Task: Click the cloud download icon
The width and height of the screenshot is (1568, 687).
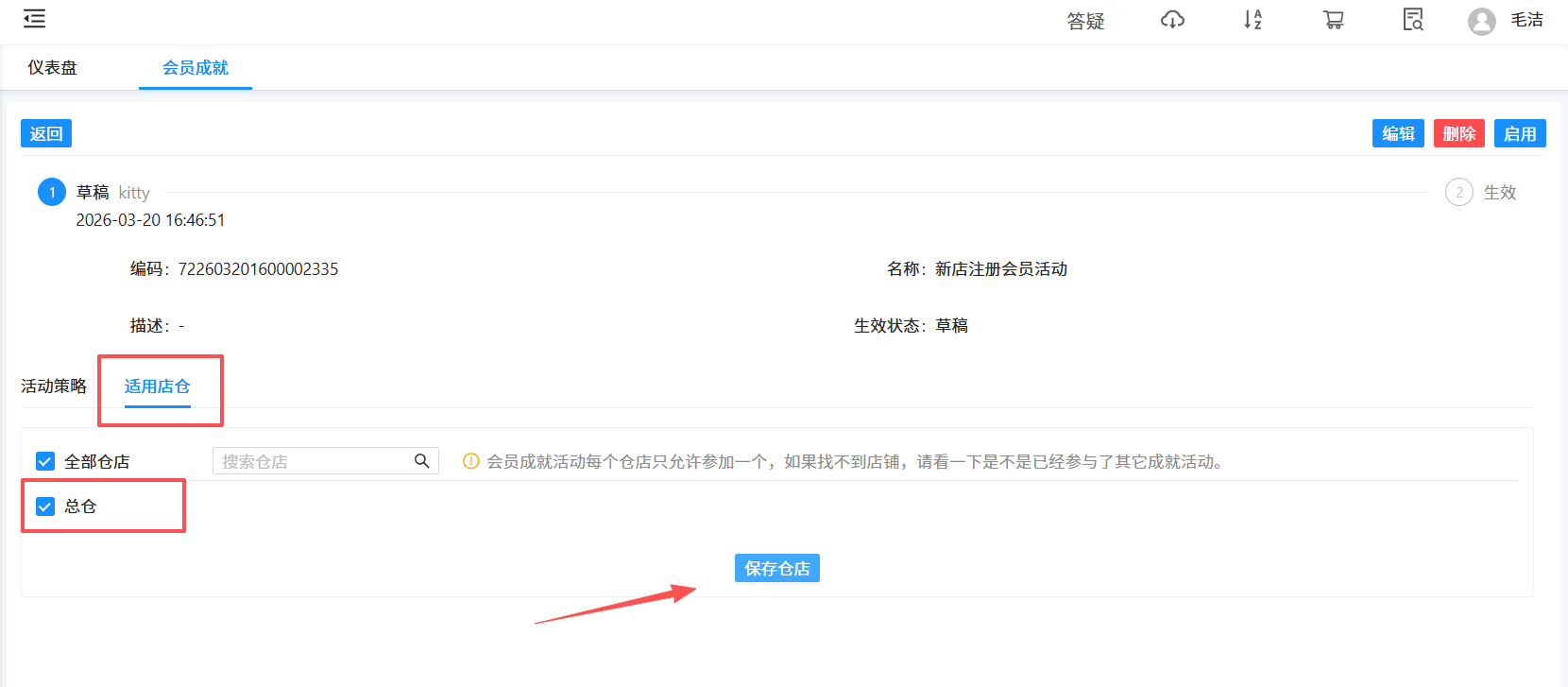Action: coord(1172,20)
